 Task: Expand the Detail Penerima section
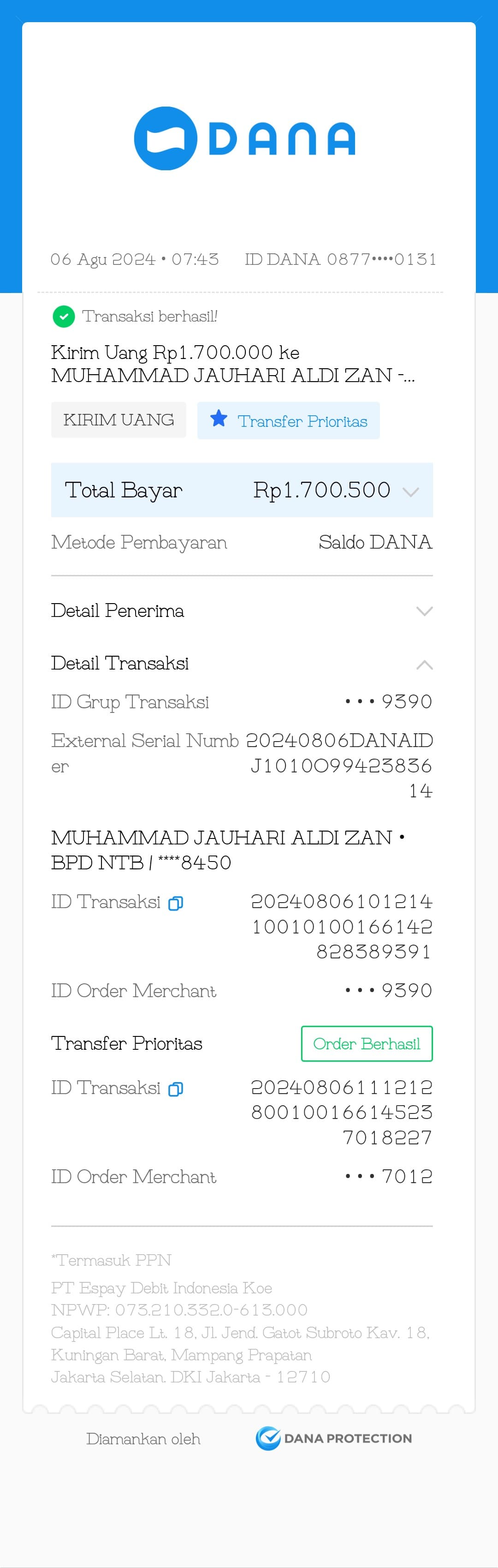tap(424, 611)
